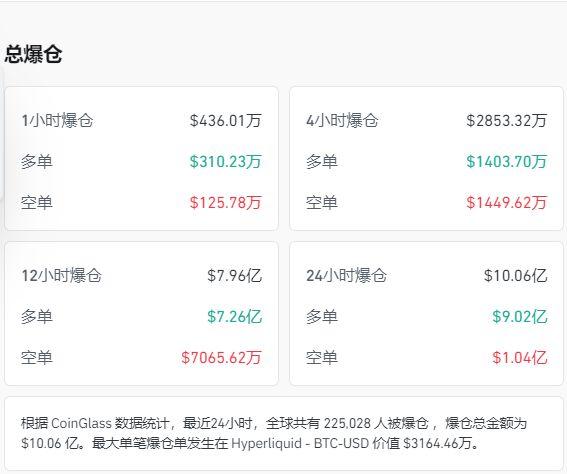
Task: Click the 24-hour long value $9.02亿
Action: click(520, 316)
